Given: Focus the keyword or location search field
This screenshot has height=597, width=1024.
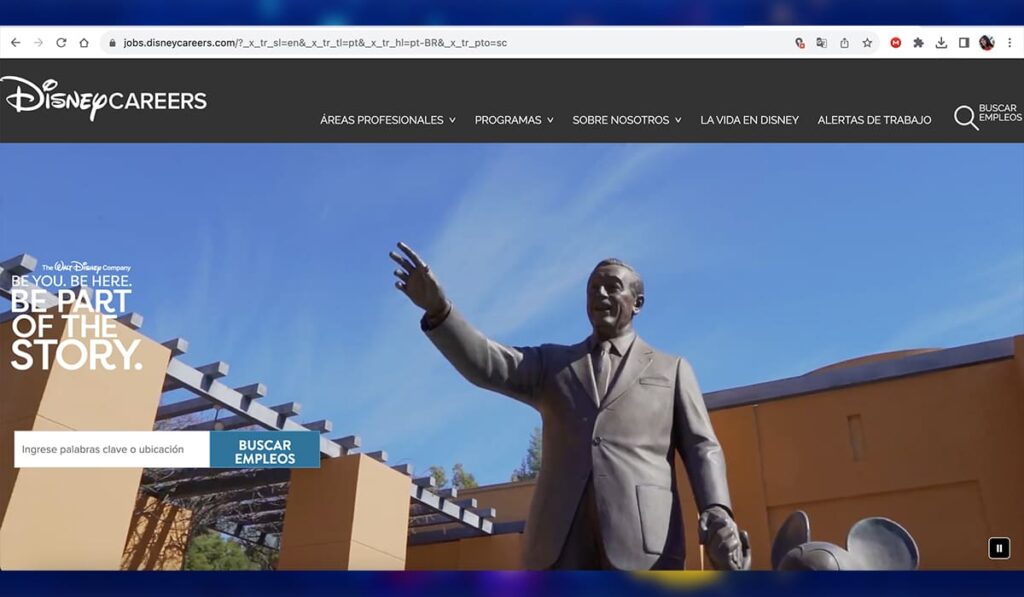Looking at the screenshot, I should (112, 449).
